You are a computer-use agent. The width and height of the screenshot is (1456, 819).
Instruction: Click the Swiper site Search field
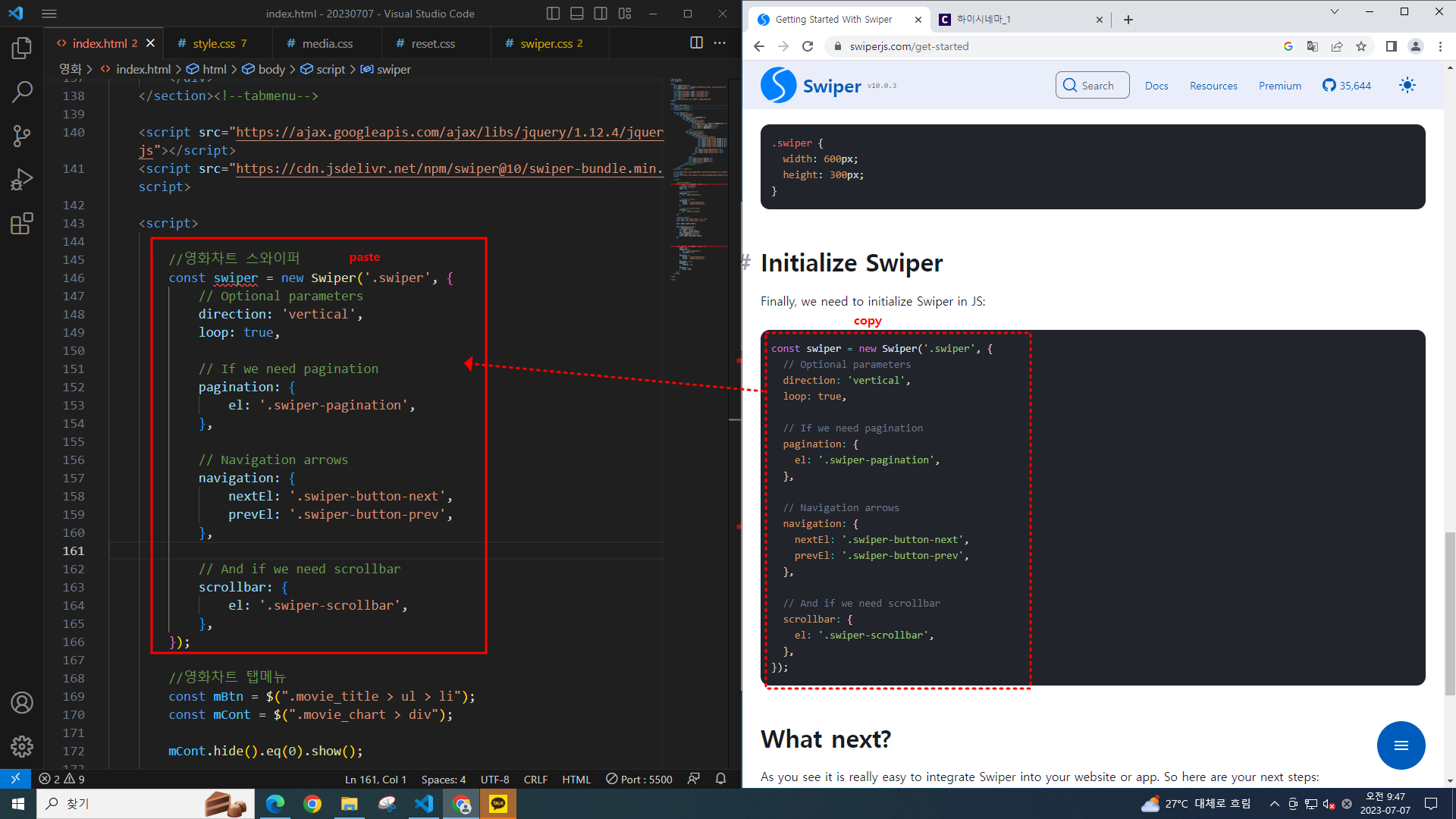1092,86
